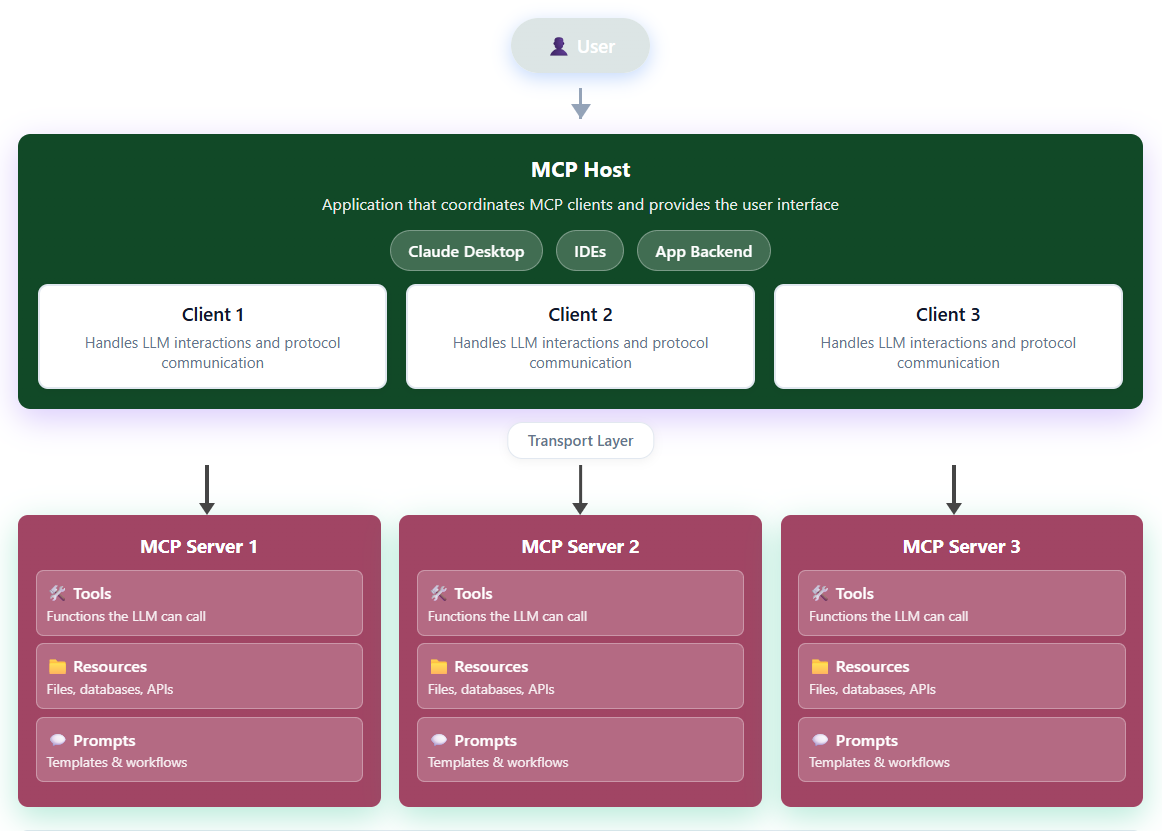Image resolution: width=1162 pixels, height=831 pixels.
Task: Click the Client 3 card
Action: pyautogui.click(x=947, y=336)
